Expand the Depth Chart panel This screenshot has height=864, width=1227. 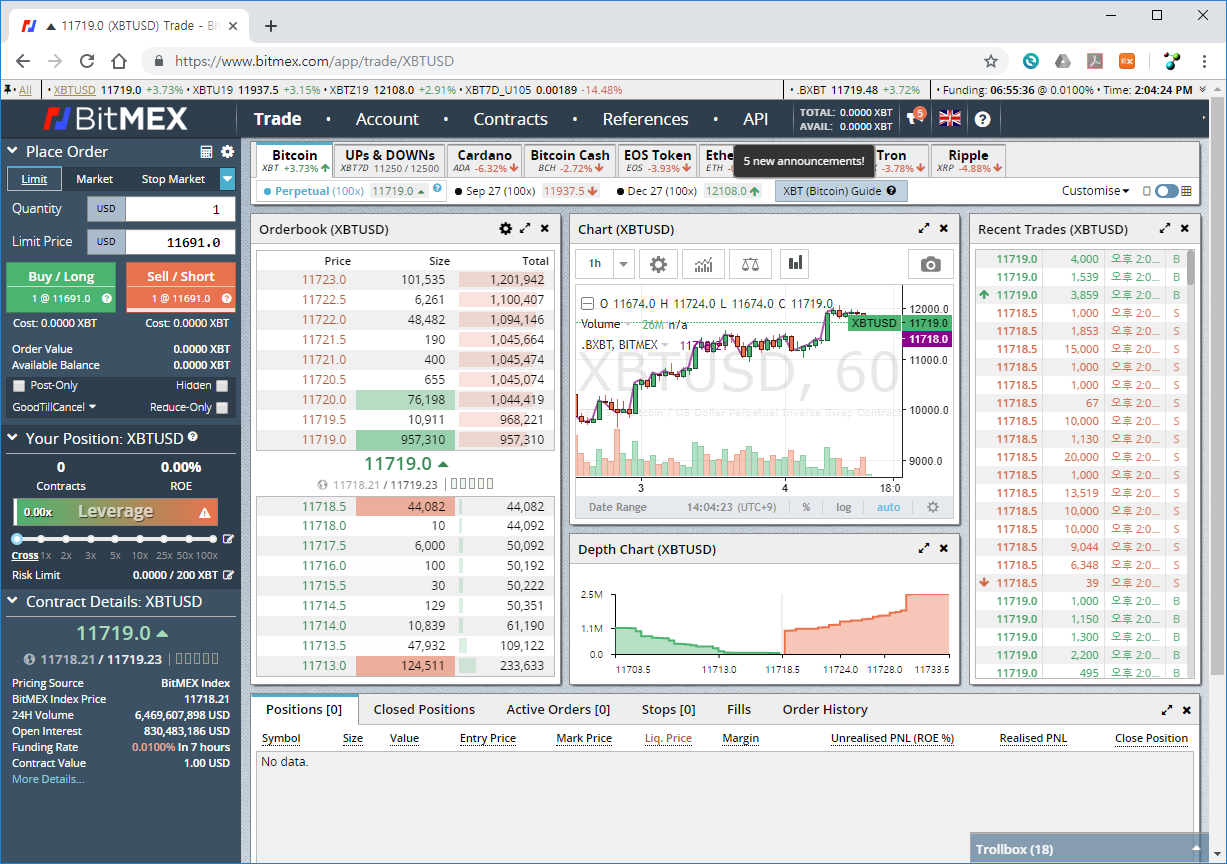pyautogui.click(x=925, y=549)
